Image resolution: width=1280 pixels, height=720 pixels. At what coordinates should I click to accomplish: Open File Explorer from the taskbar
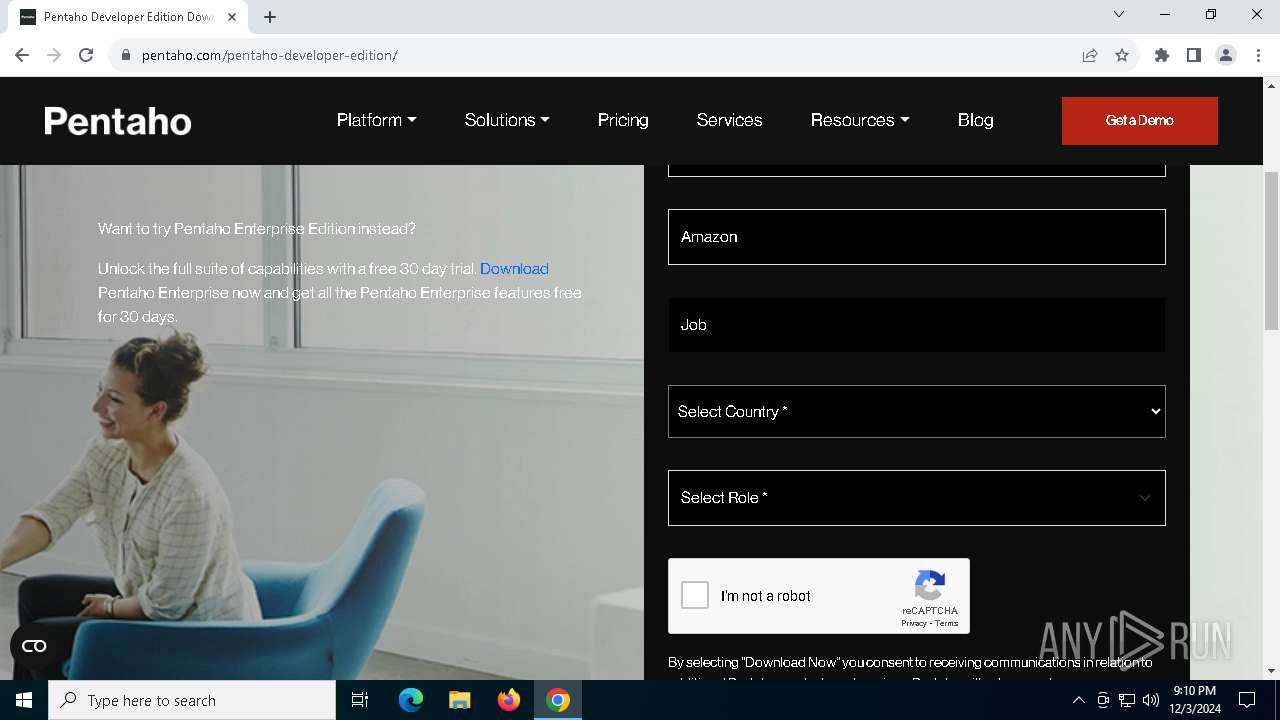coord(459,700)
